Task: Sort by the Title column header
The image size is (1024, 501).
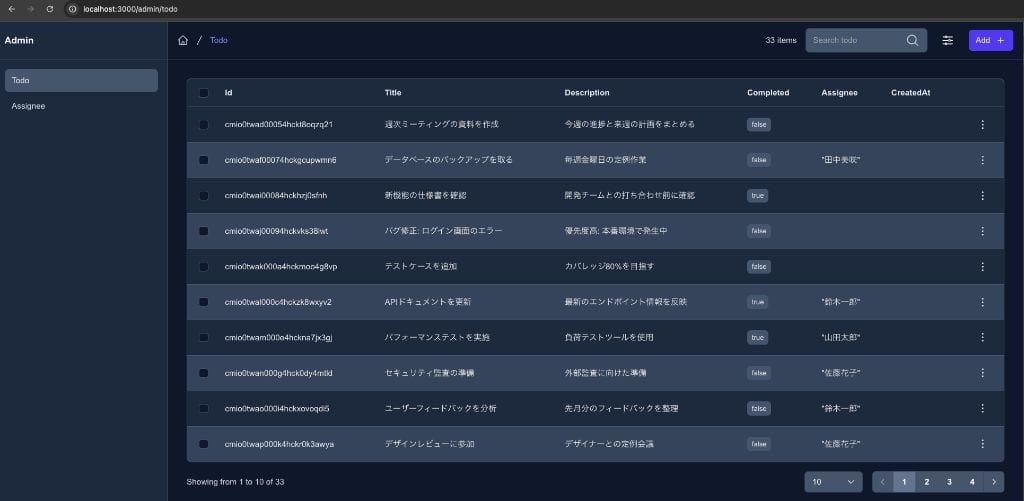Action: [x=393, y=93]
